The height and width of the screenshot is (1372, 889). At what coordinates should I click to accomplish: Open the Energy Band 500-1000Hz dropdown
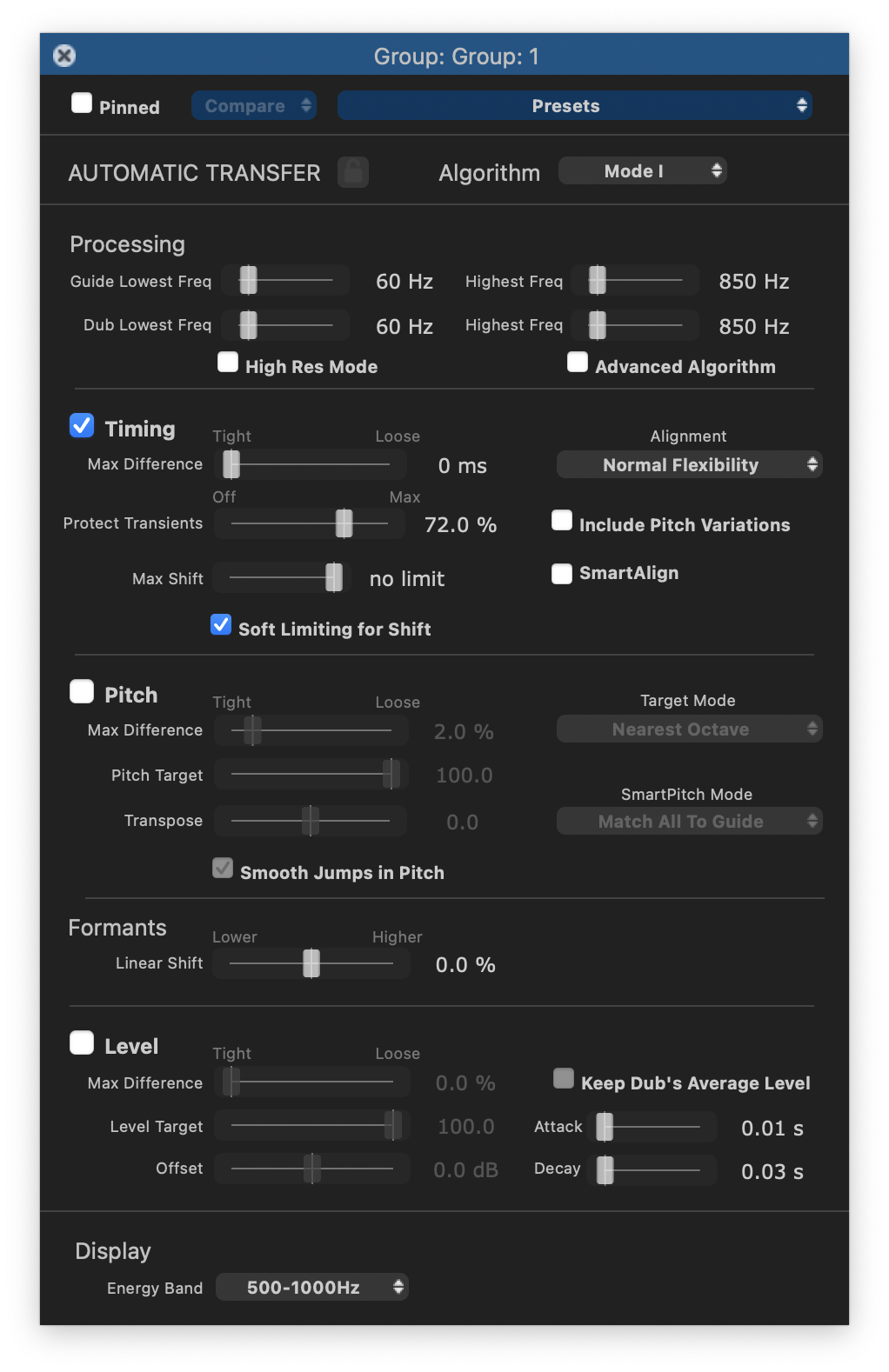tap(311, 1288)
